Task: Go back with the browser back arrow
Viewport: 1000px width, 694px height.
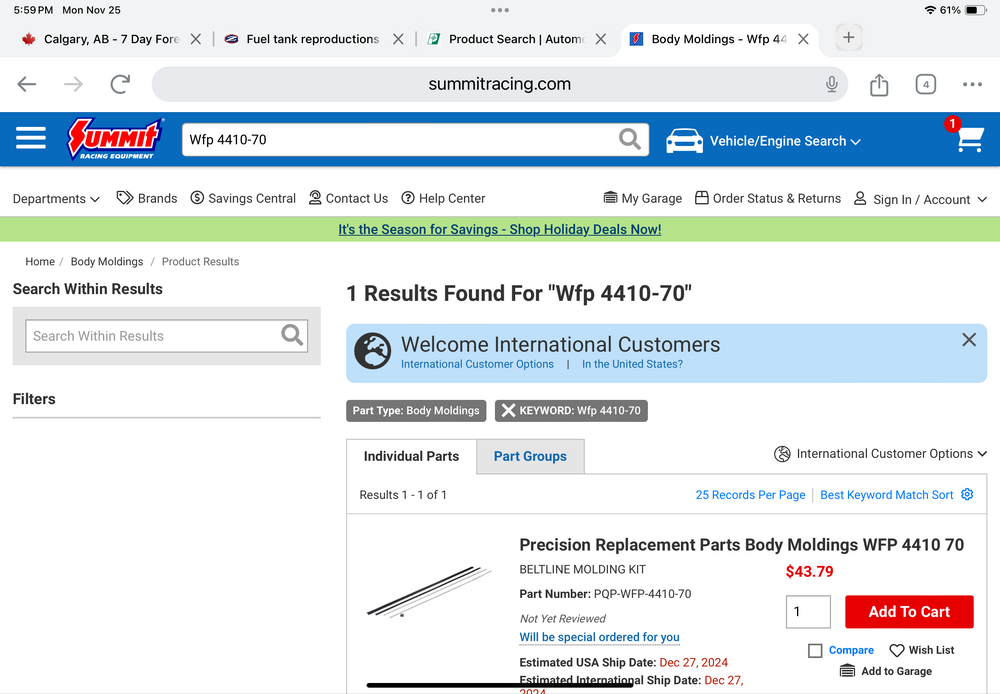Action: click(x=27, y=84)
